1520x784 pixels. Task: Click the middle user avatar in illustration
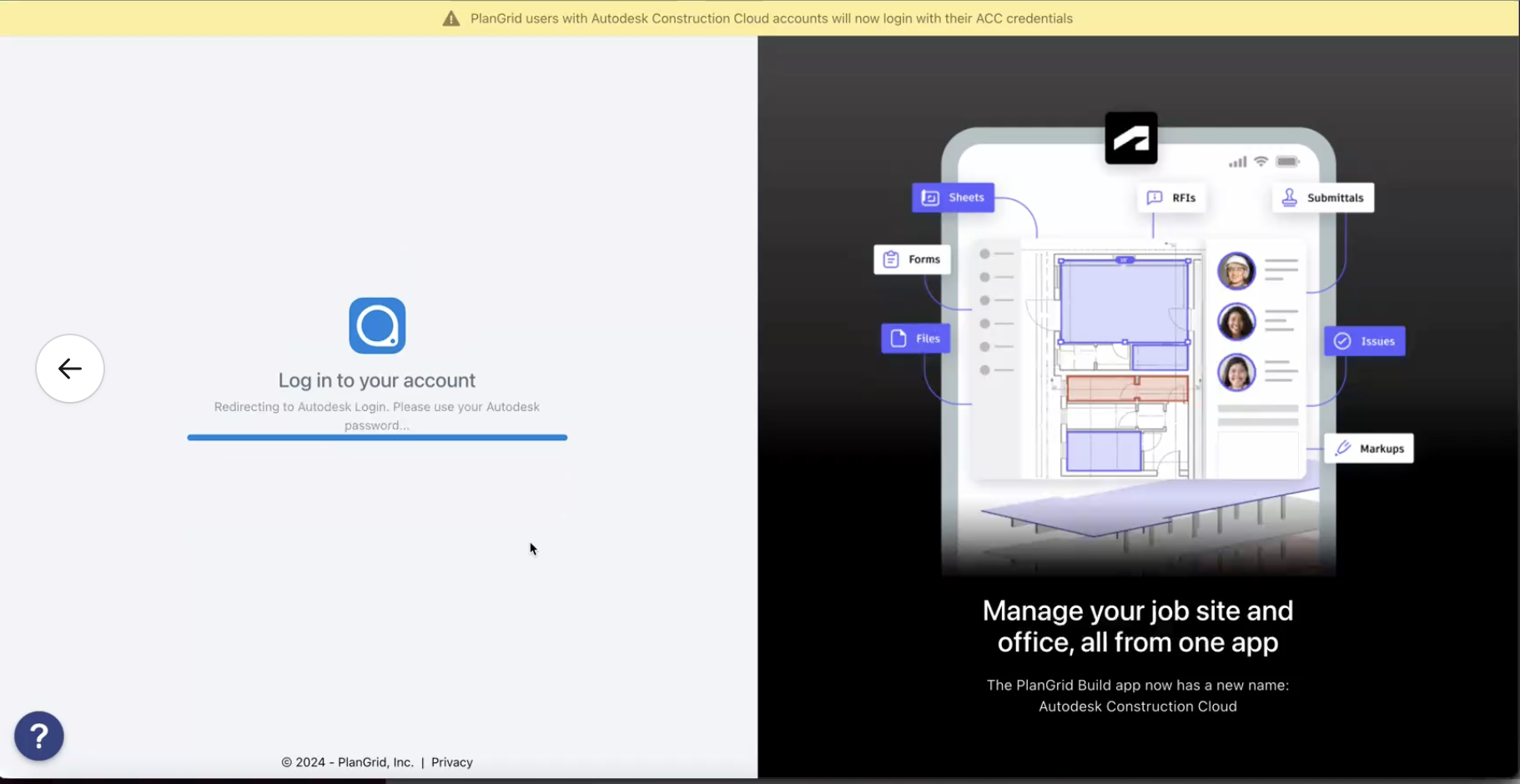point(1236,322)
